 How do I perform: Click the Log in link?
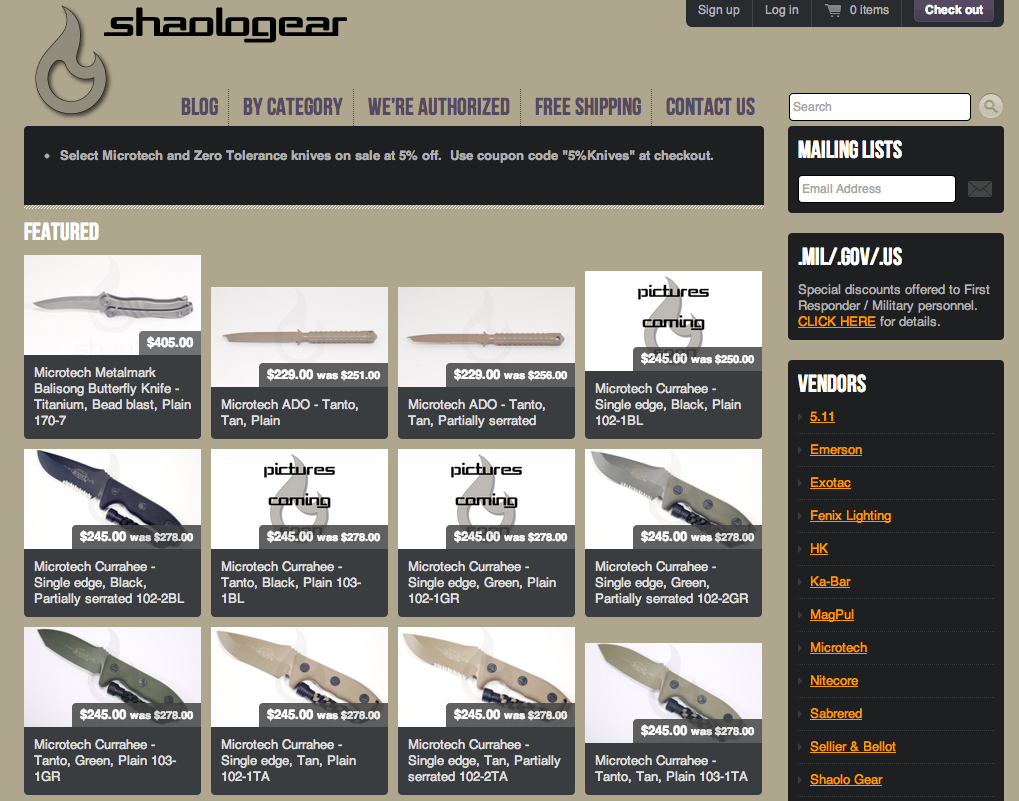pyautogui.click(x=781, y=10)
